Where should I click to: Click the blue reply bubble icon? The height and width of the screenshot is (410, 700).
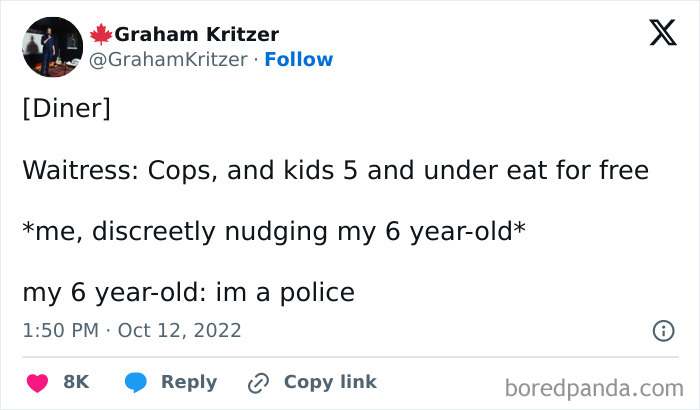click(x=136, y=382)
